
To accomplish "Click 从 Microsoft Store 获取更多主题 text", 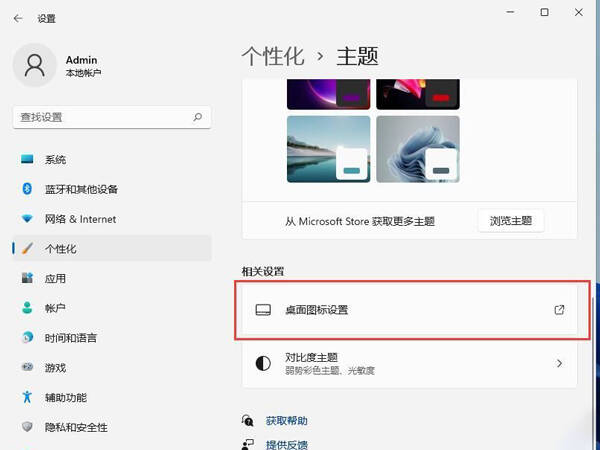I will [360, 221].
